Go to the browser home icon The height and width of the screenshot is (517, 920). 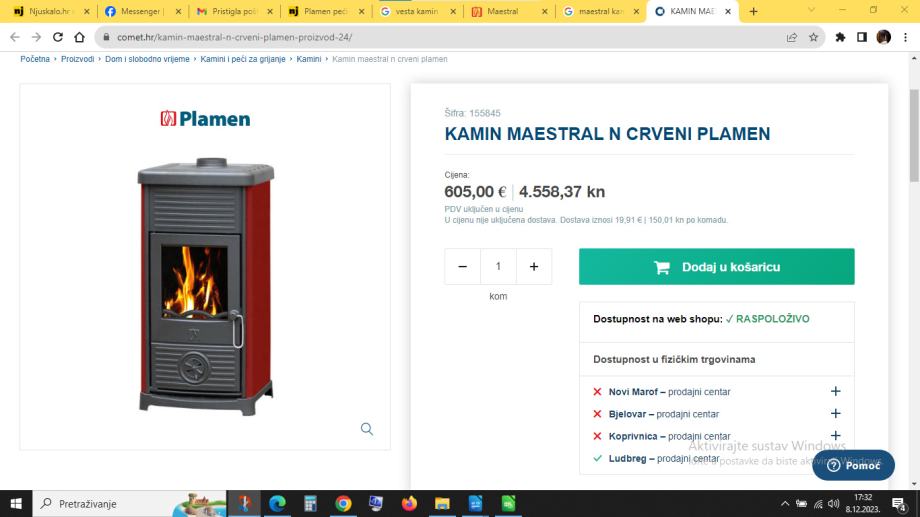[x=79, y=37]
